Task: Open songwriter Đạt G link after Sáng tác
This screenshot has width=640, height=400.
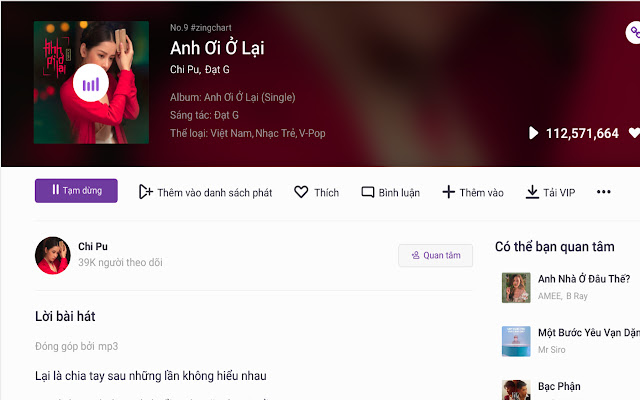Action: tap(226, 115)
